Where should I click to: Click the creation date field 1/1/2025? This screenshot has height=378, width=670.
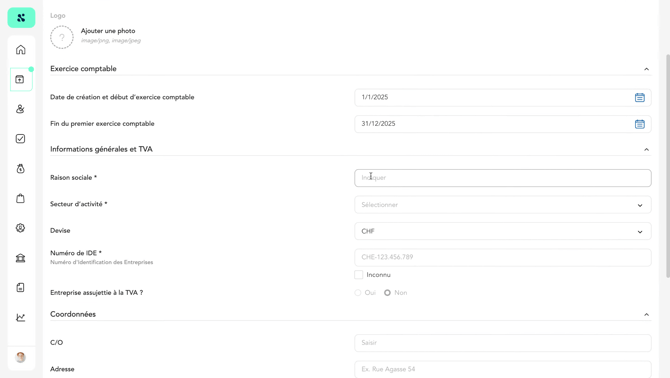[502, 98]
